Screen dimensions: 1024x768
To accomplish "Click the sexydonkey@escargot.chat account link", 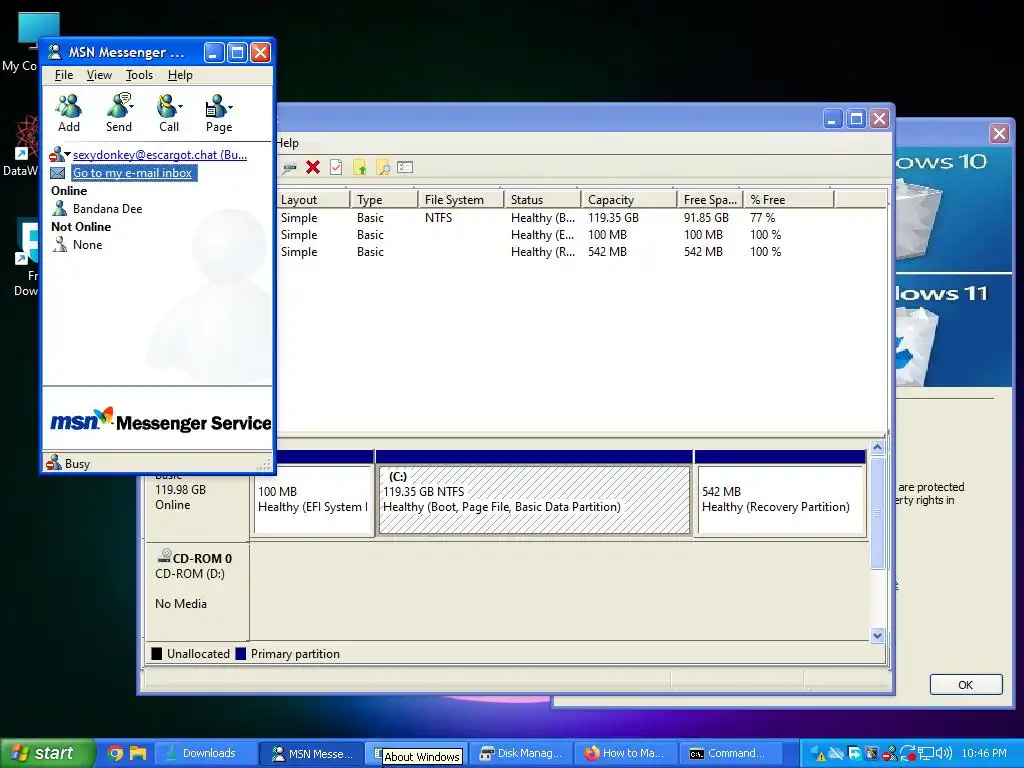I will (x=160, y=155).
